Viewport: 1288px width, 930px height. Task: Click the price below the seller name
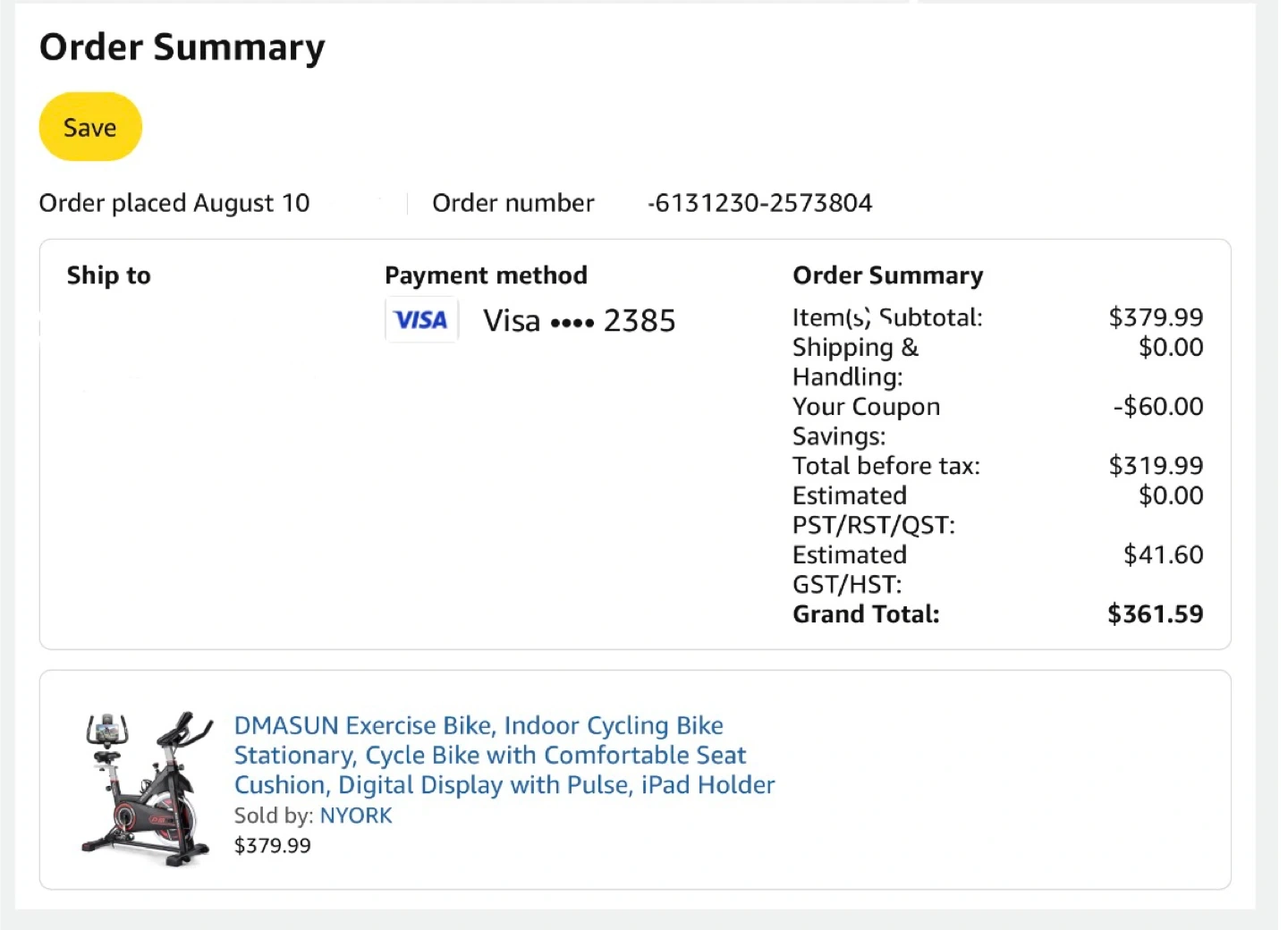273,845
